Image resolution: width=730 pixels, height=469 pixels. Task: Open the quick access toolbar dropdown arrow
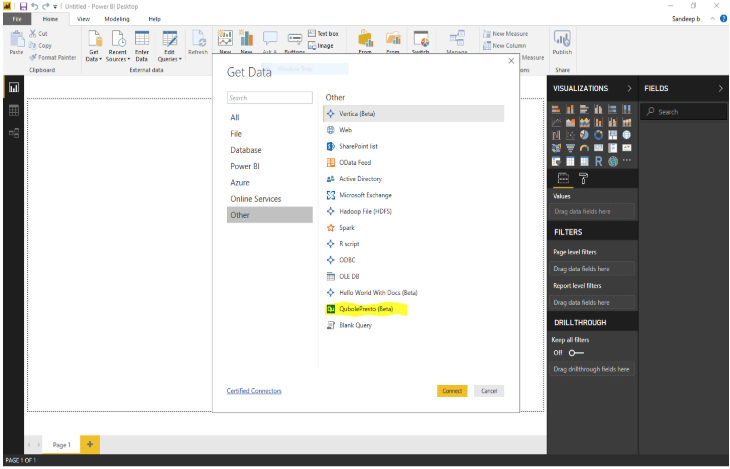[55, 7]
